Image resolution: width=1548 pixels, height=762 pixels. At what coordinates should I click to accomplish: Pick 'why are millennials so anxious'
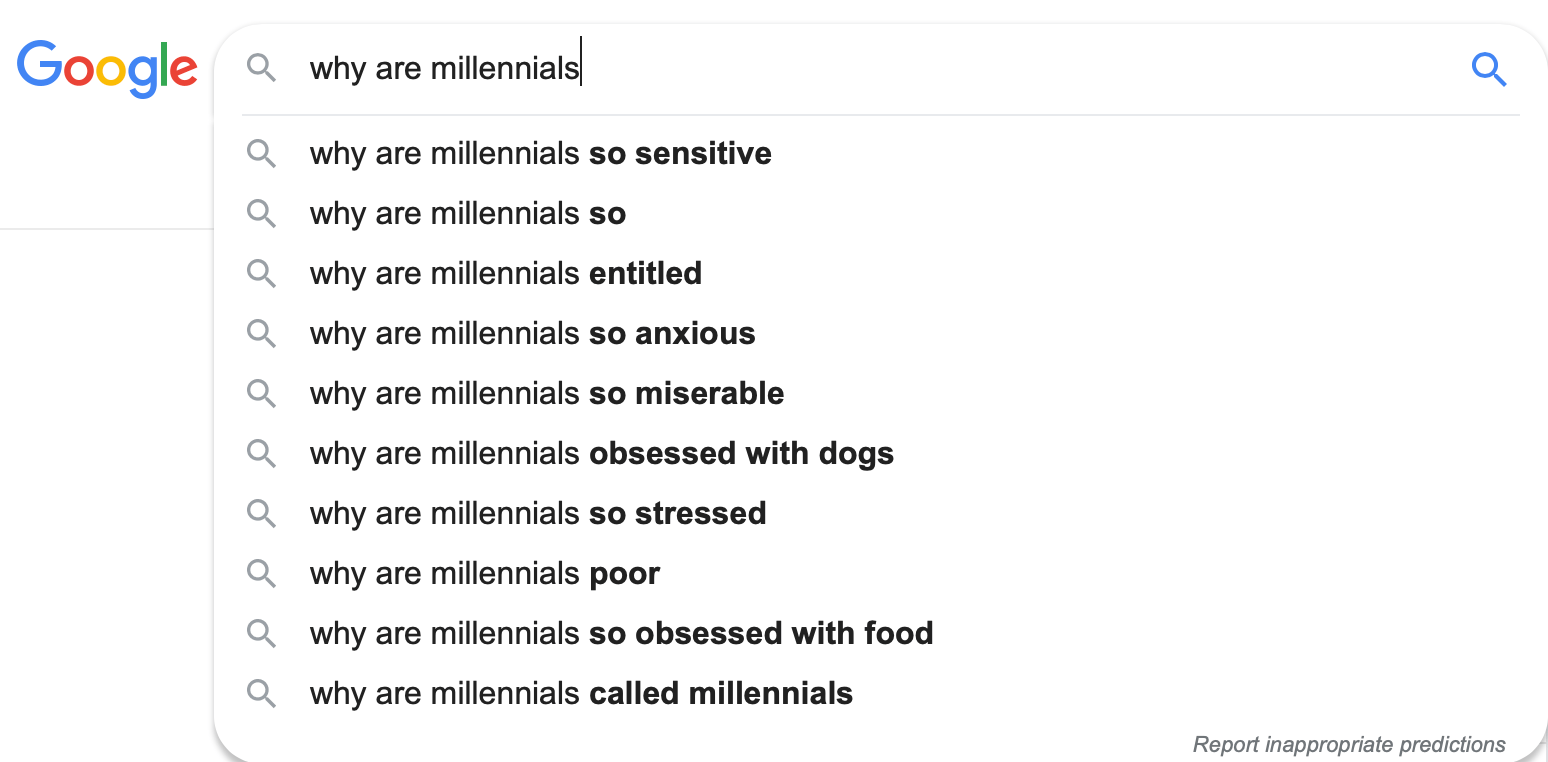tap(532, 334)
